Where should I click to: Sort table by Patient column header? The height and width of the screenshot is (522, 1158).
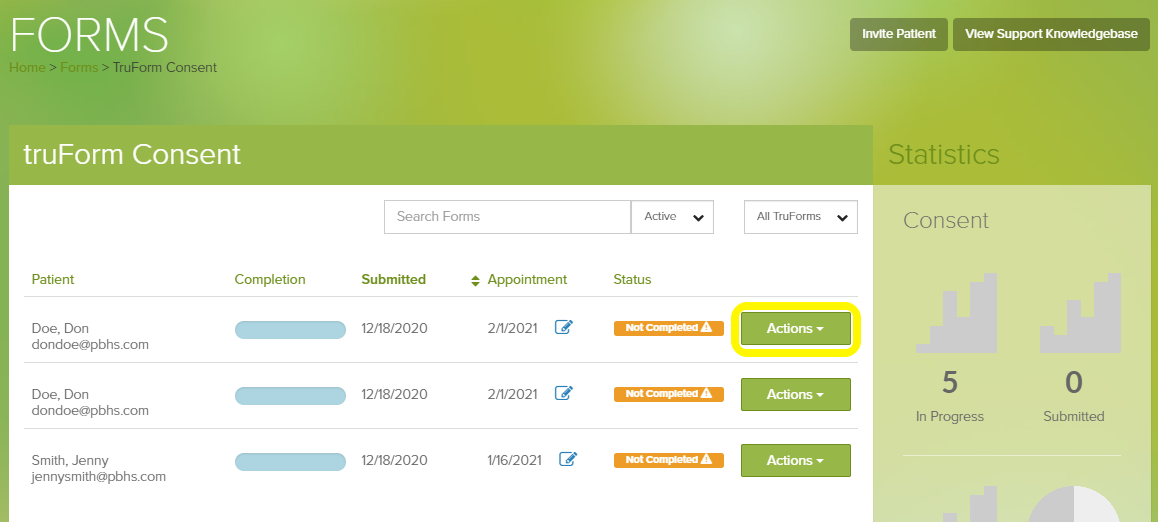coord(53,280)
